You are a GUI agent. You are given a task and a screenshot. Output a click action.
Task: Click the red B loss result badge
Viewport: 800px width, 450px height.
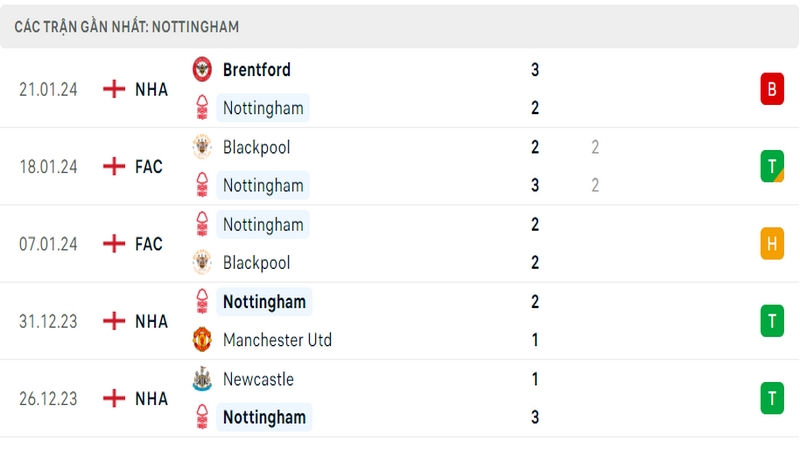(x=772, y=89)
